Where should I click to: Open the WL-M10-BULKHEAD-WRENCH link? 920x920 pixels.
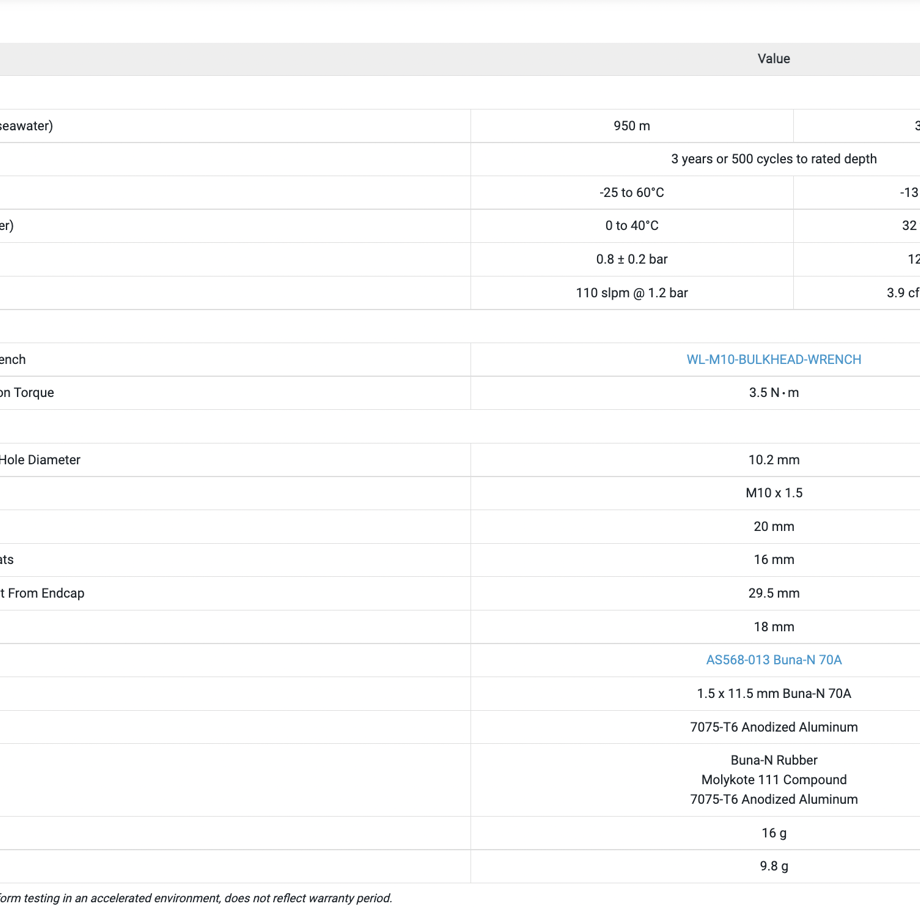click(x=773, y=360)
